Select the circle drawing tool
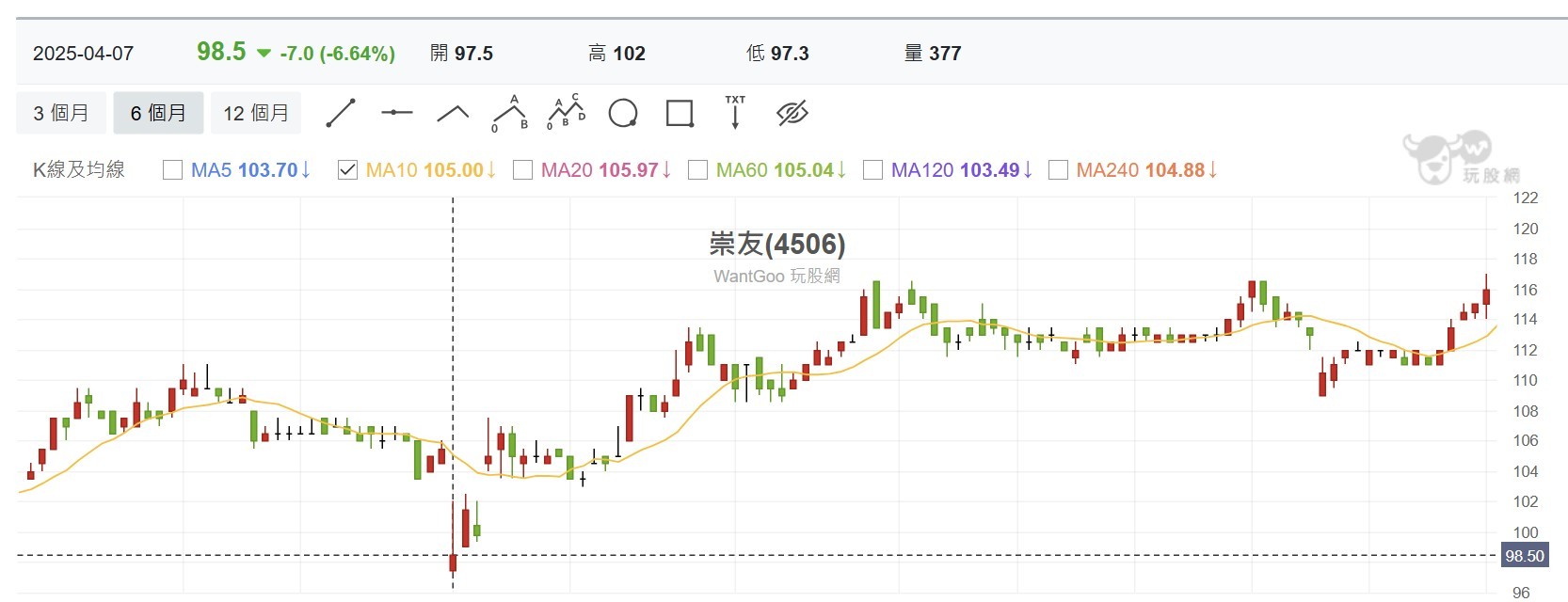1568x602 pixels. (x=623, y=114)
